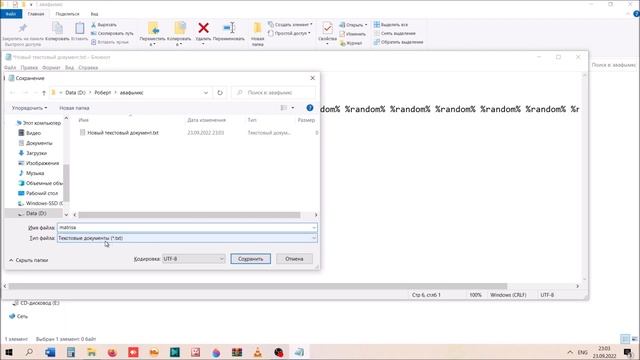The image size is (640, 360).
Task: Open Word from the taskbar
Action: pyautogui.click(x=50, y=352)
